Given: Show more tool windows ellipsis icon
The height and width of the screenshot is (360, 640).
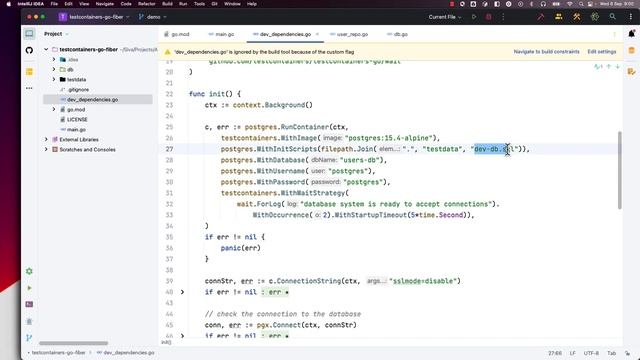Looking at the screenshot, I should click(29, 88).
